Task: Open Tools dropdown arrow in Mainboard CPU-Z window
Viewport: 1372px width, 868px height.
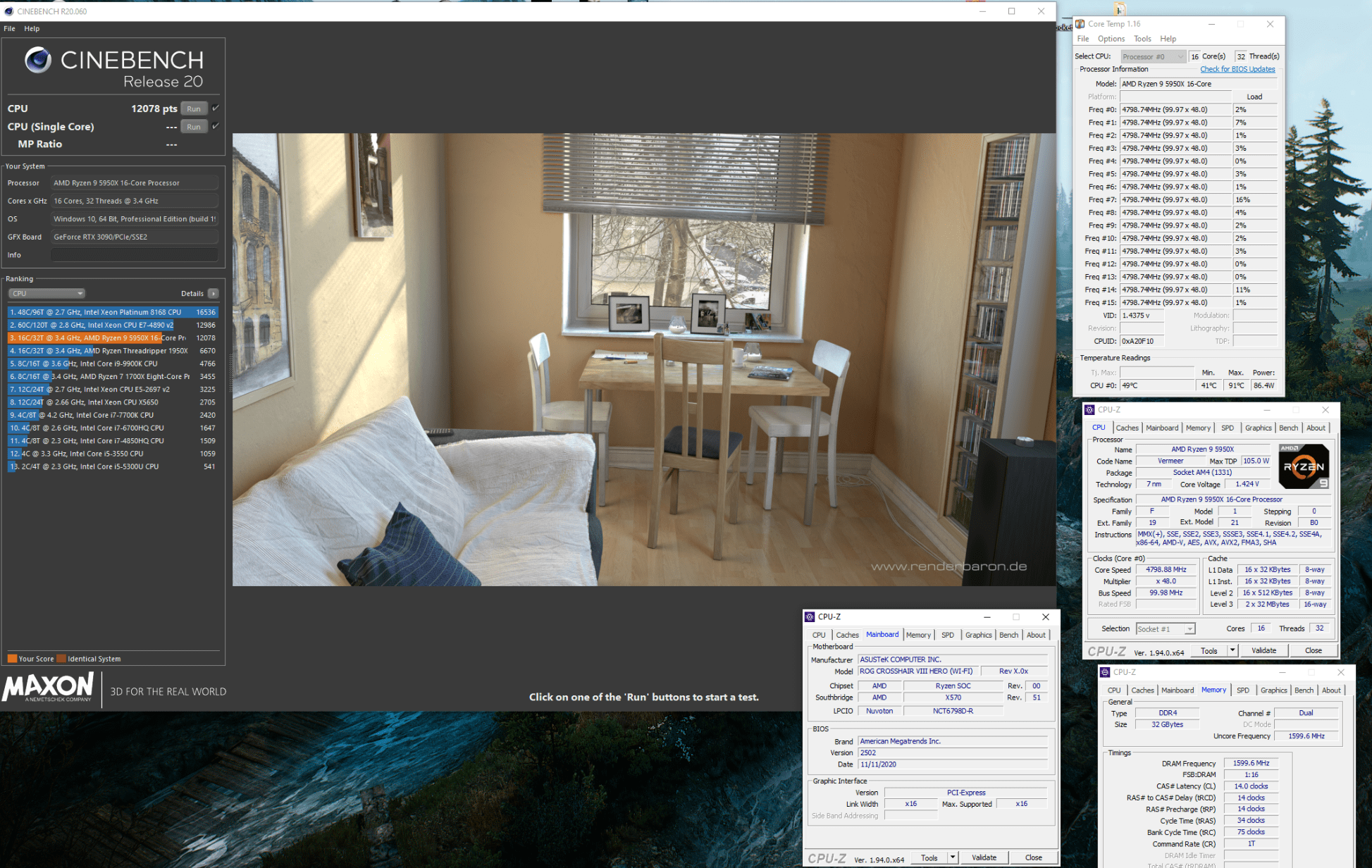Action: [x=953, y=857]
